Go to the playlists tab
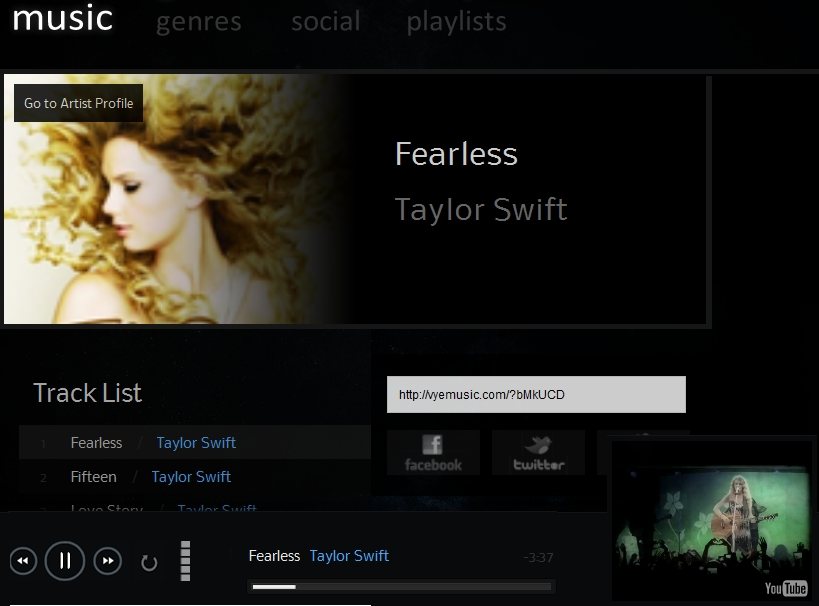Screen dimensions: 819x606 coord(457,22)
